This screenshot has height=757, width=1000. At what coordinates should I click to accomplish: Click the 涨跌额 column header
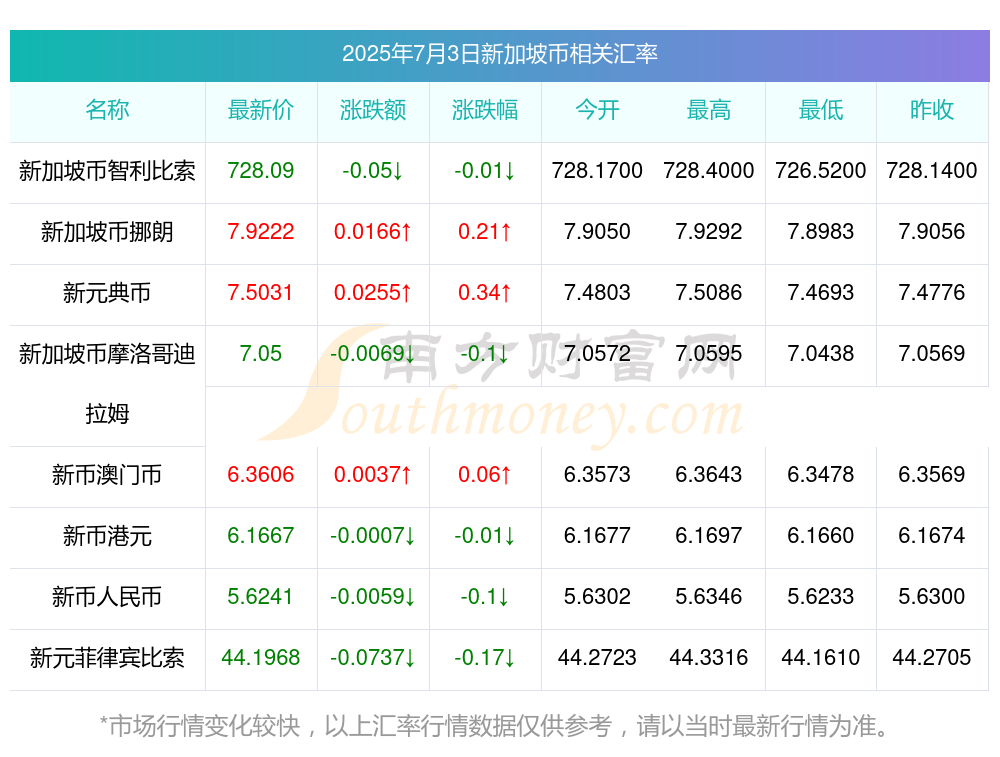[x=372, y=110]
